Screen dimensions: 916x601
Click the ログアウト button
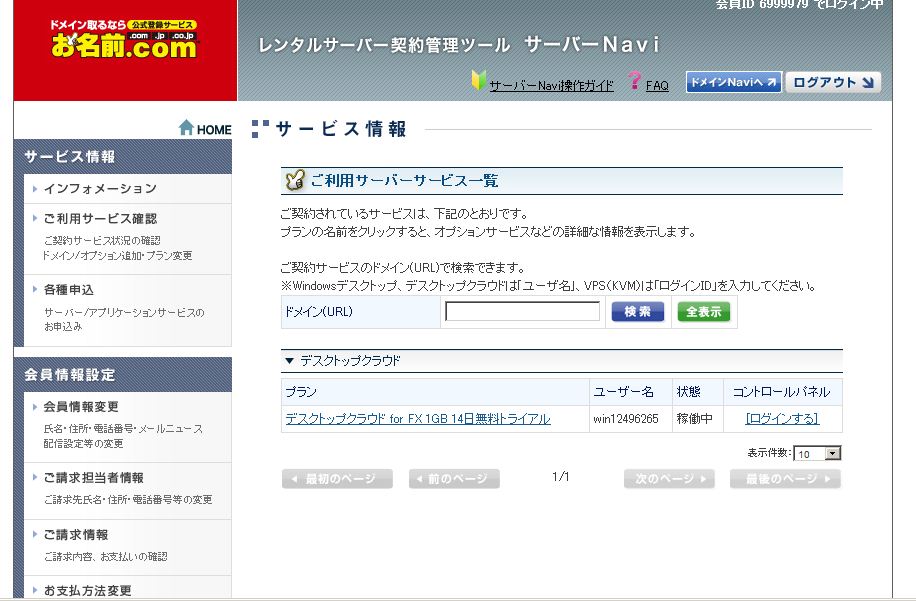tap(833, 82)
